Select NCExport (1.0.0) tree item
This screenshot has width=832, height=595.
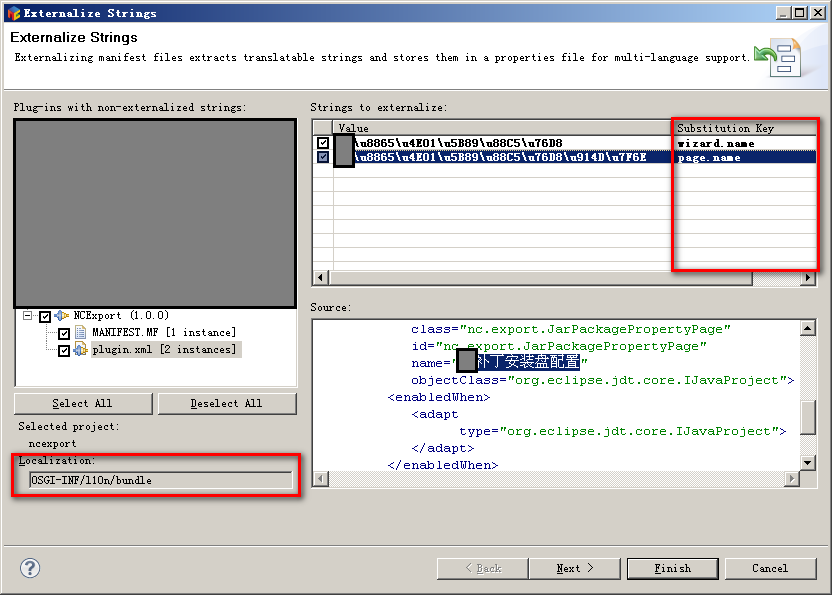122,316
